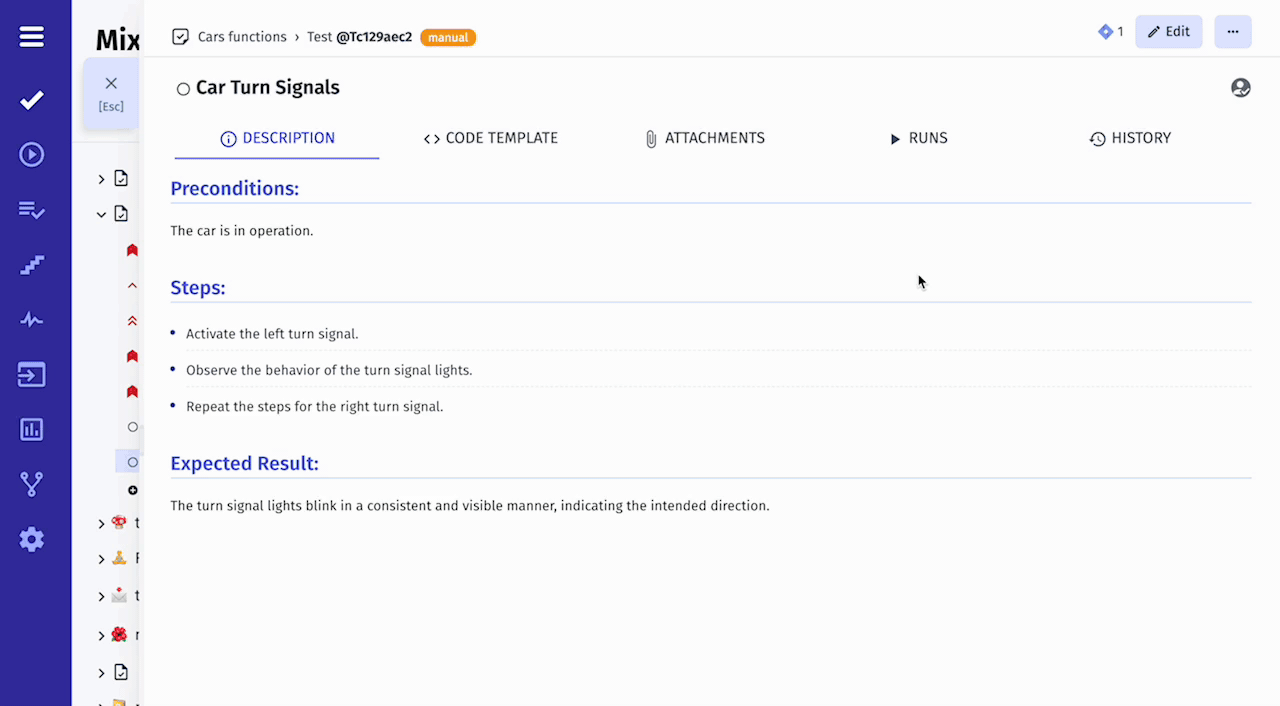
Task: Click the red flower emoji suite icon
Action: (x=119, y=635)
